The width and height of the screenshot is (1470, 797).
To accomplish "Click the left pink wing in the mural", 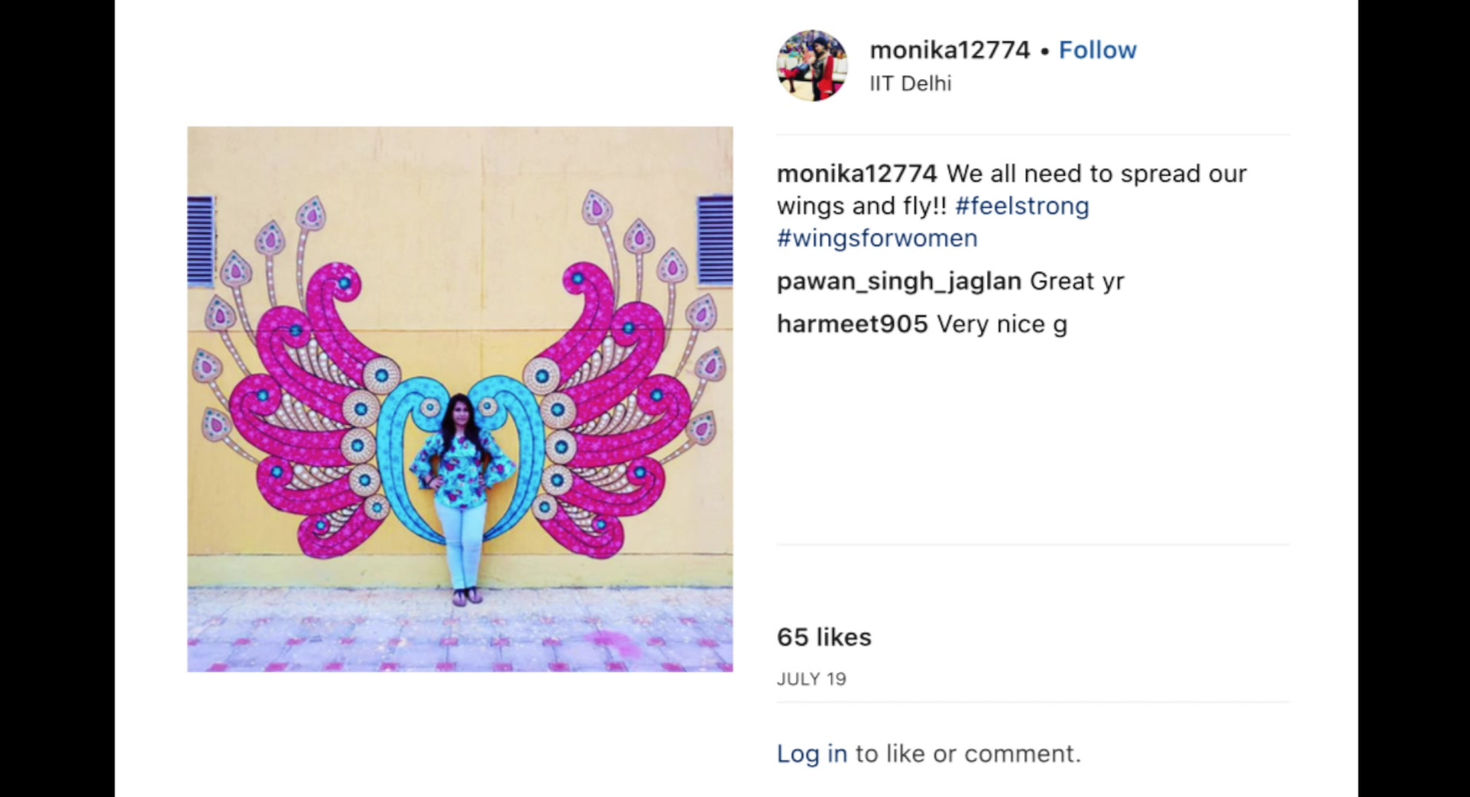I will tap(300, 400).
